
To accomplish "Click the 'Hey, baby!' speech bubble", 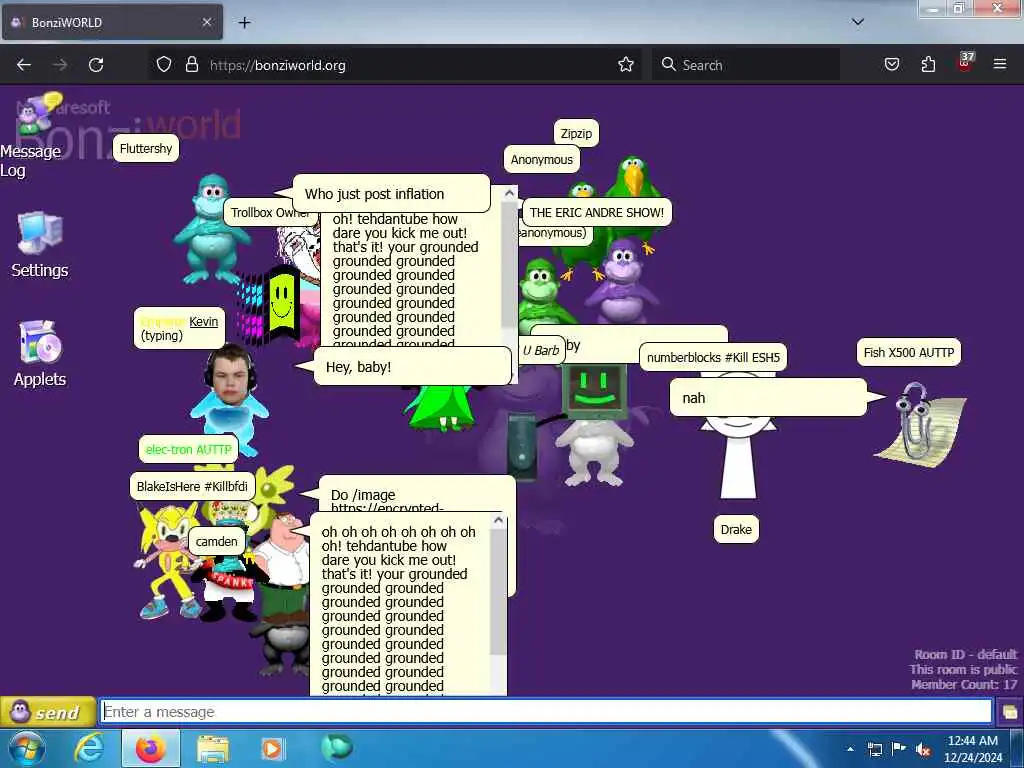I will tap(413, 366).
